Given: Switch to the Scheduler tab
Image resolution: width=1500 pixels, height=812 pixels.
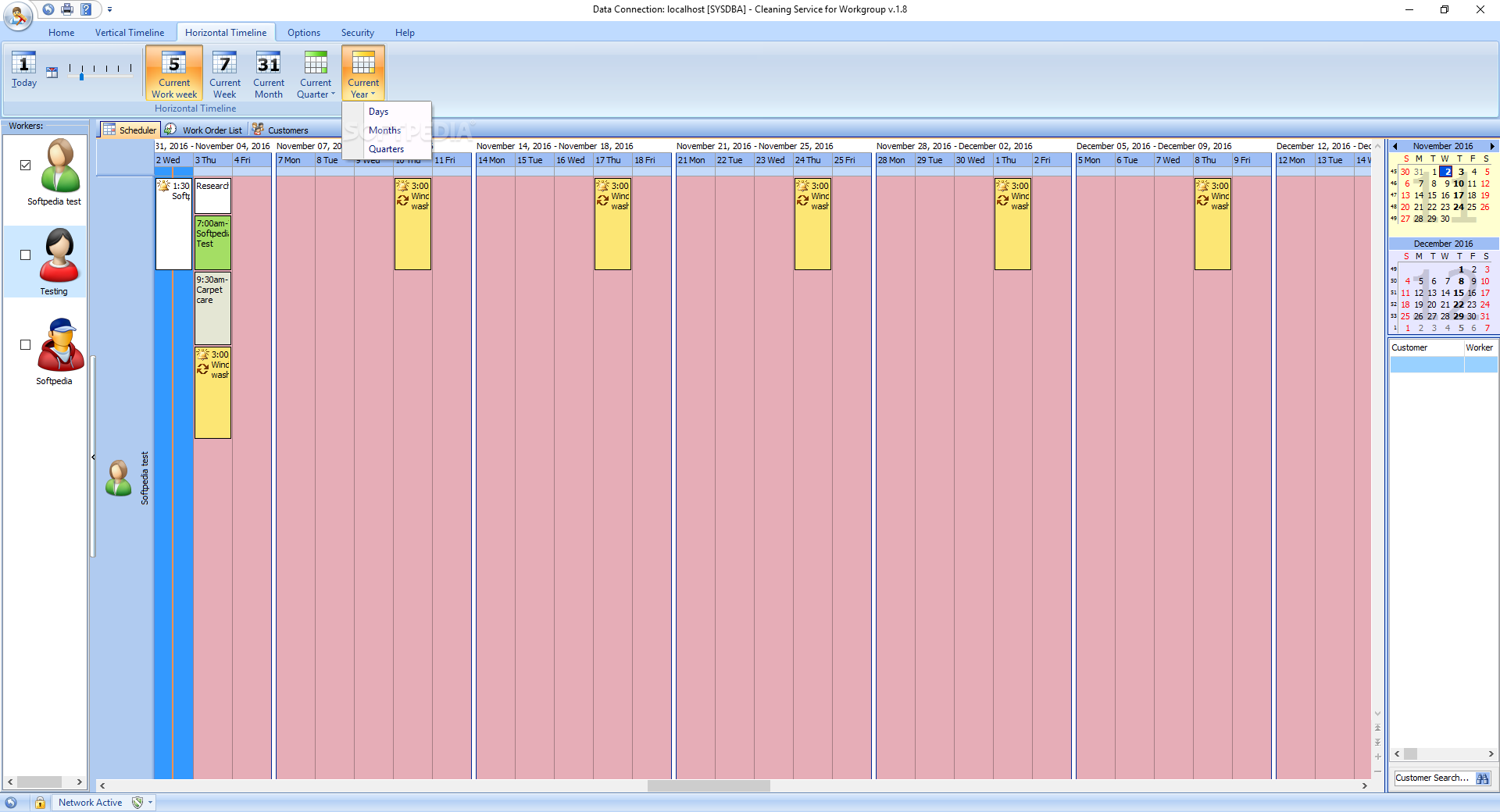Looking at the screenshot, I should pyautogui.click(x=130, y=130).
